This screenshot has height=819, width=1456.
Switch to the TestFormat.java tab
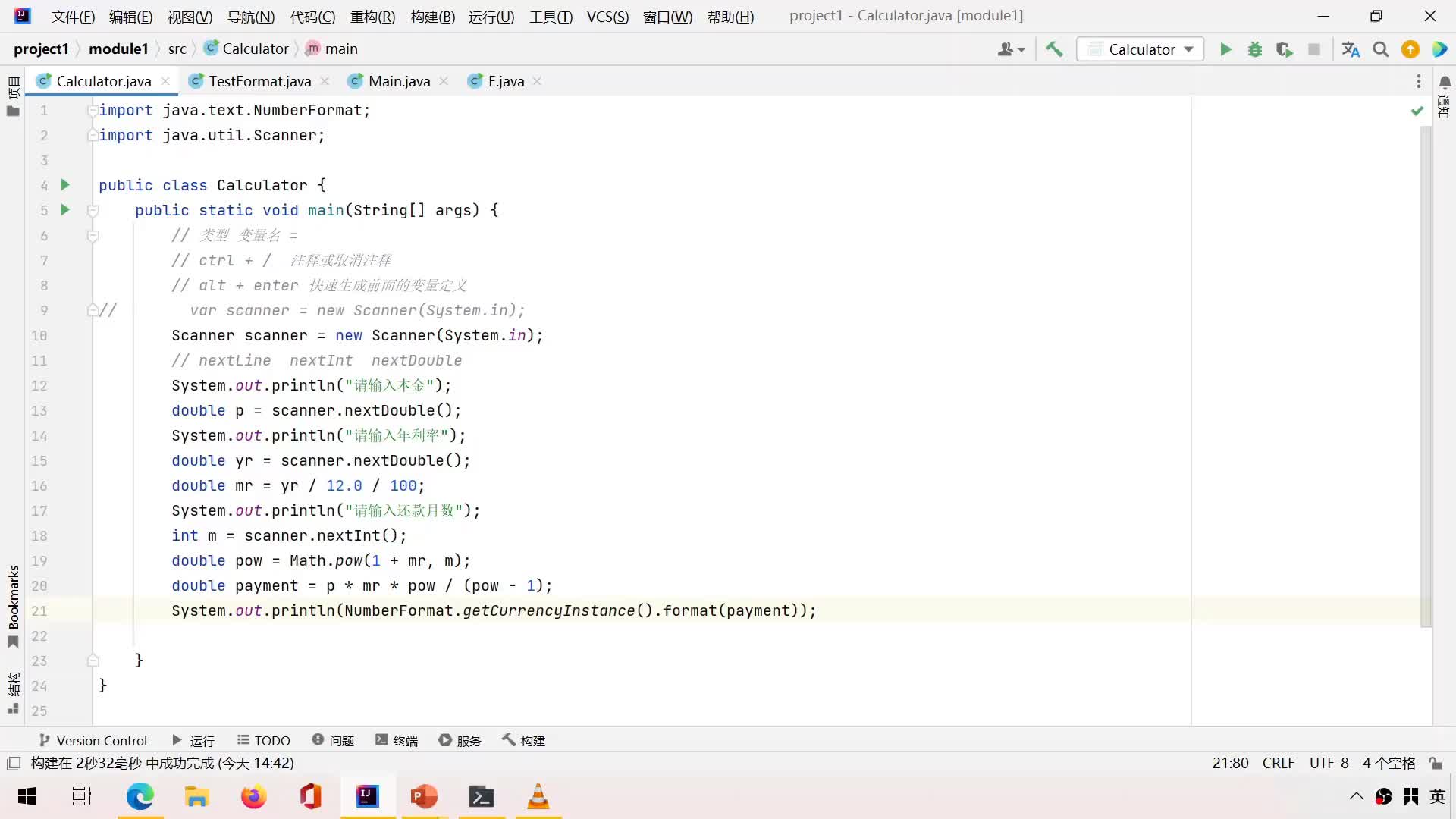[x=260, y=81]
